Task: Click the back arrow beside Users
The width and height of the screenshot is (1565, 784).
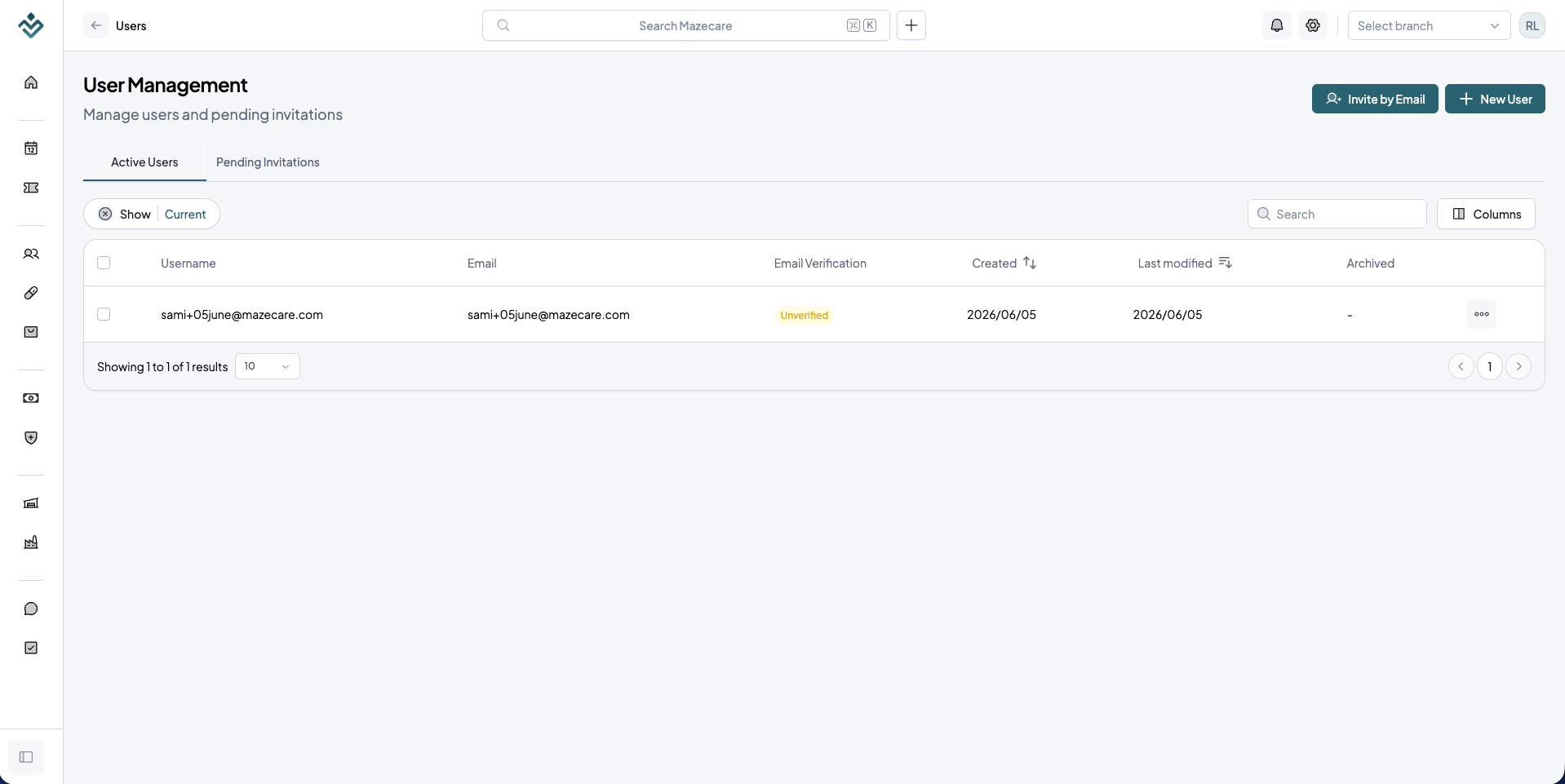Action: point(96,25)
